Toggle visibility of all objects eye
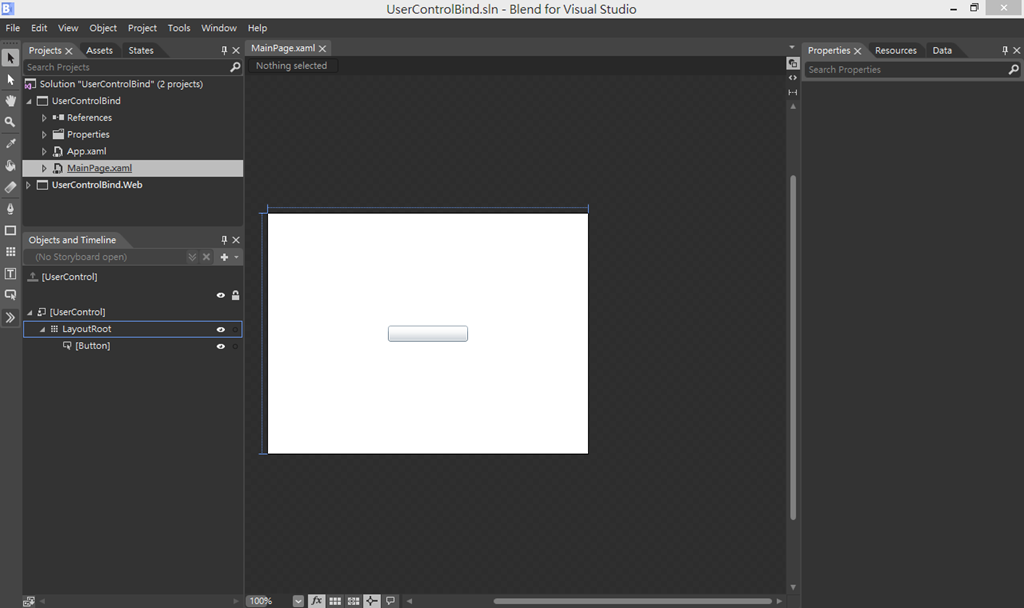 [221, 295]
